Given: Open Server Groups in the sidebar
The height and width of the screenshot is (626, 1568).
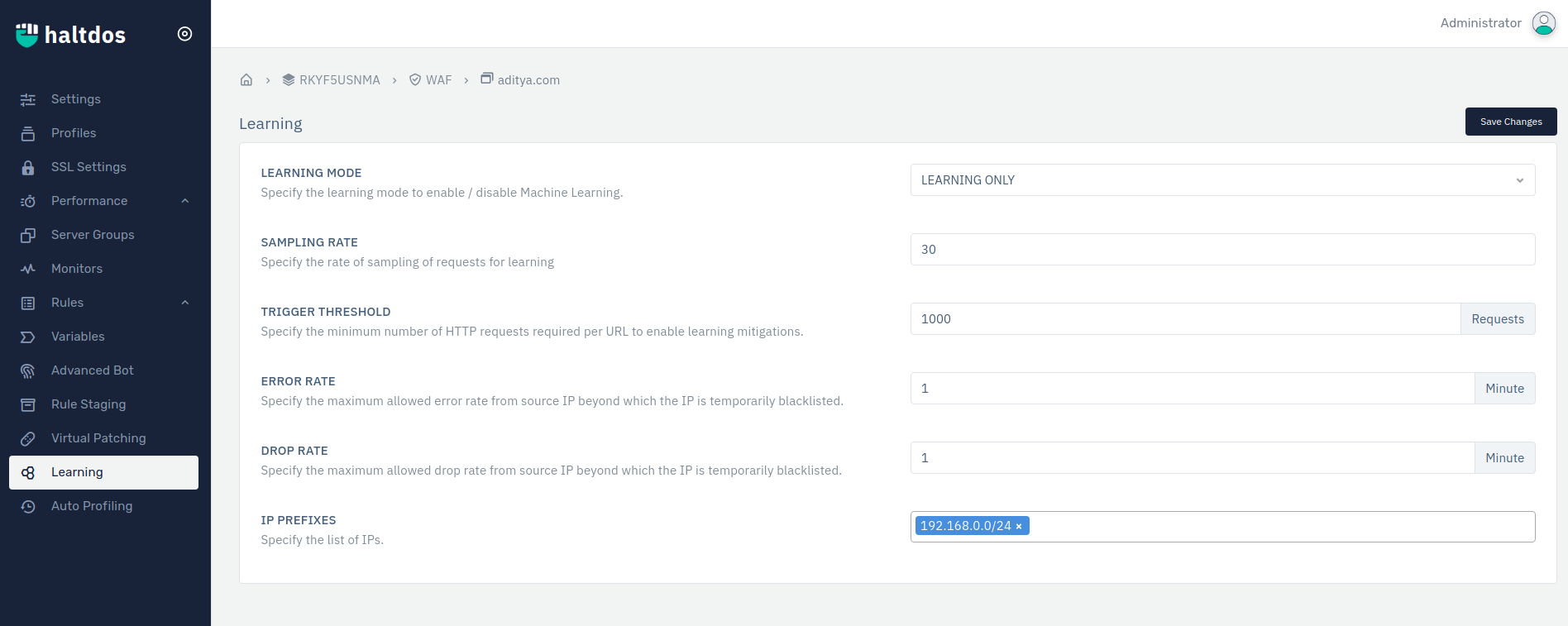Looking at the screenshot, I should tap(93, 235).
